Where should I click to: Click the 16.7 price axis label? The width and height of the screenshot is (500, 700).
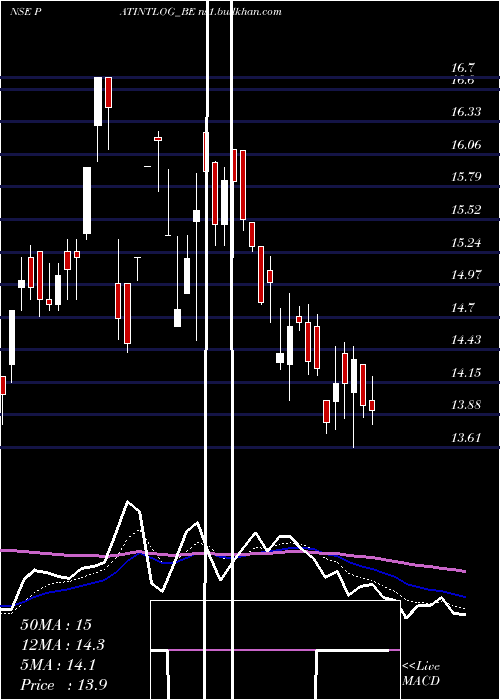[462, 68]
